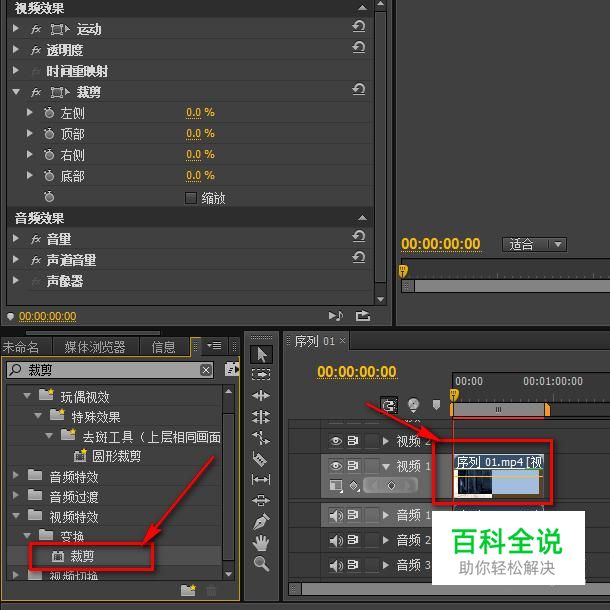Switch to the 媒体浏览器 tab
This screenshot has height=610, width=610.
95,347
